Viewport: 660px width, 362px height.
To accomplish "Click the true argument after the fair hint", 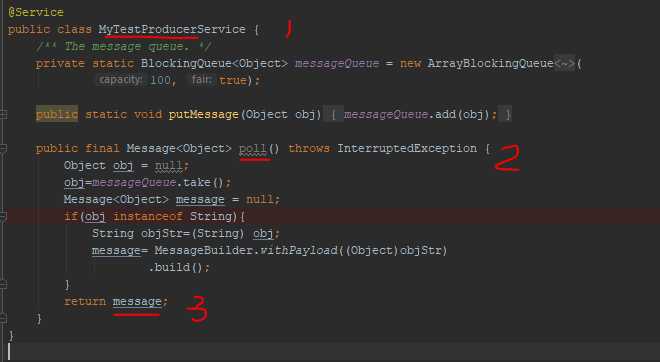I will tap(233, 80).
